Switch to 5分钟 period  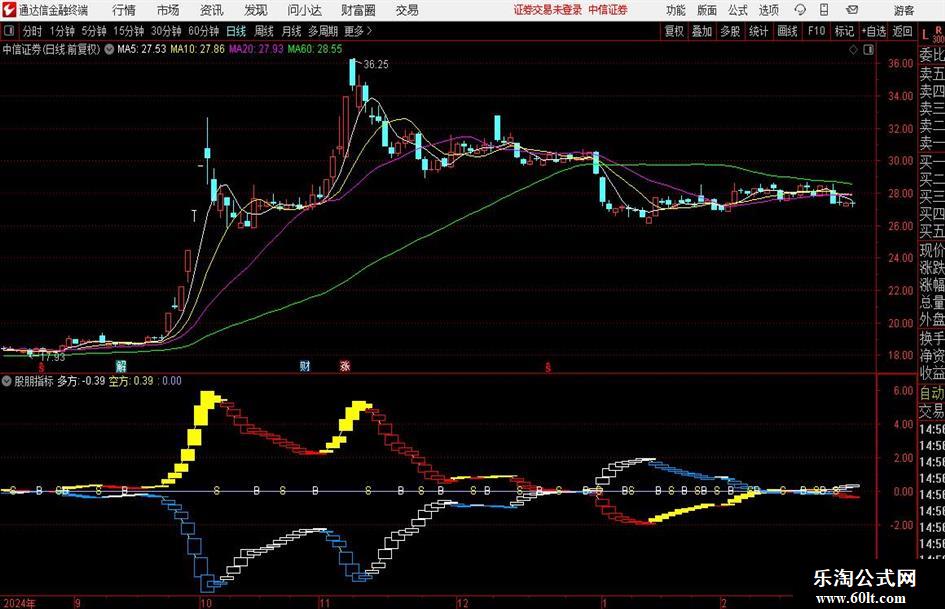(x=93, y=31)
